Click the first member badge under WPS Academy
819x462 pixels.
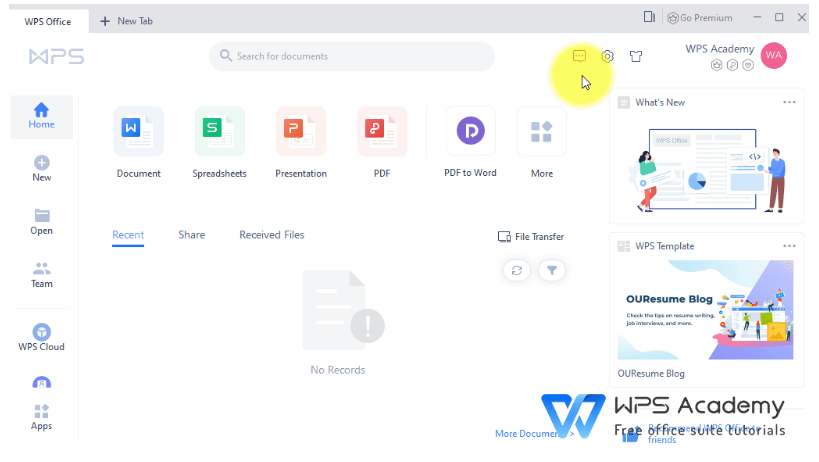pyautogui.click(x=717, y=65)
